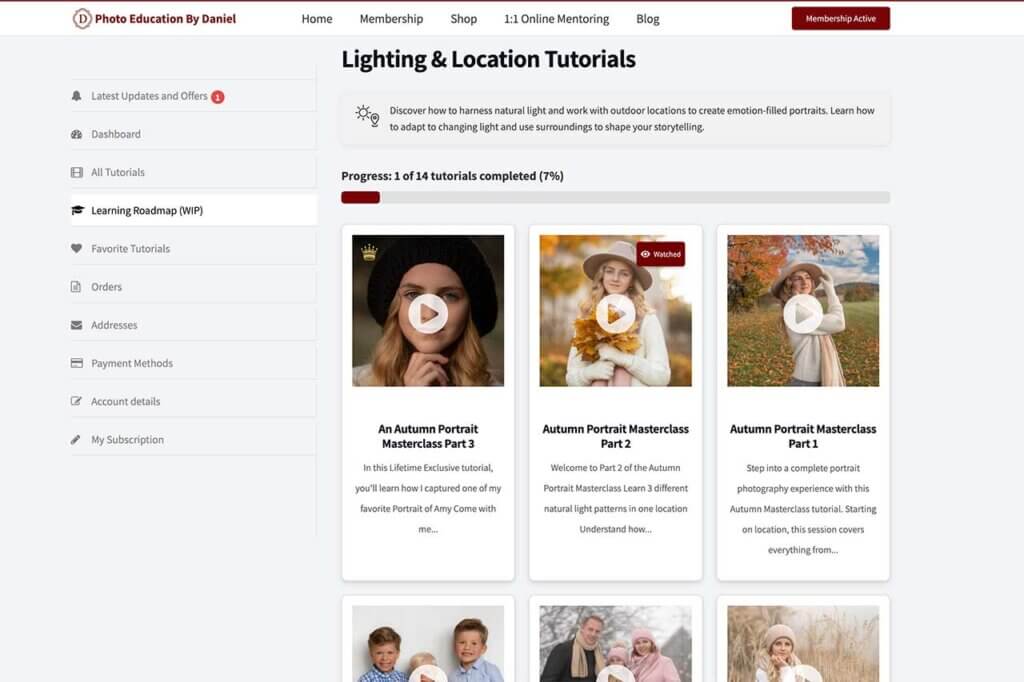Click the circular D logo icon

(82, 19)
